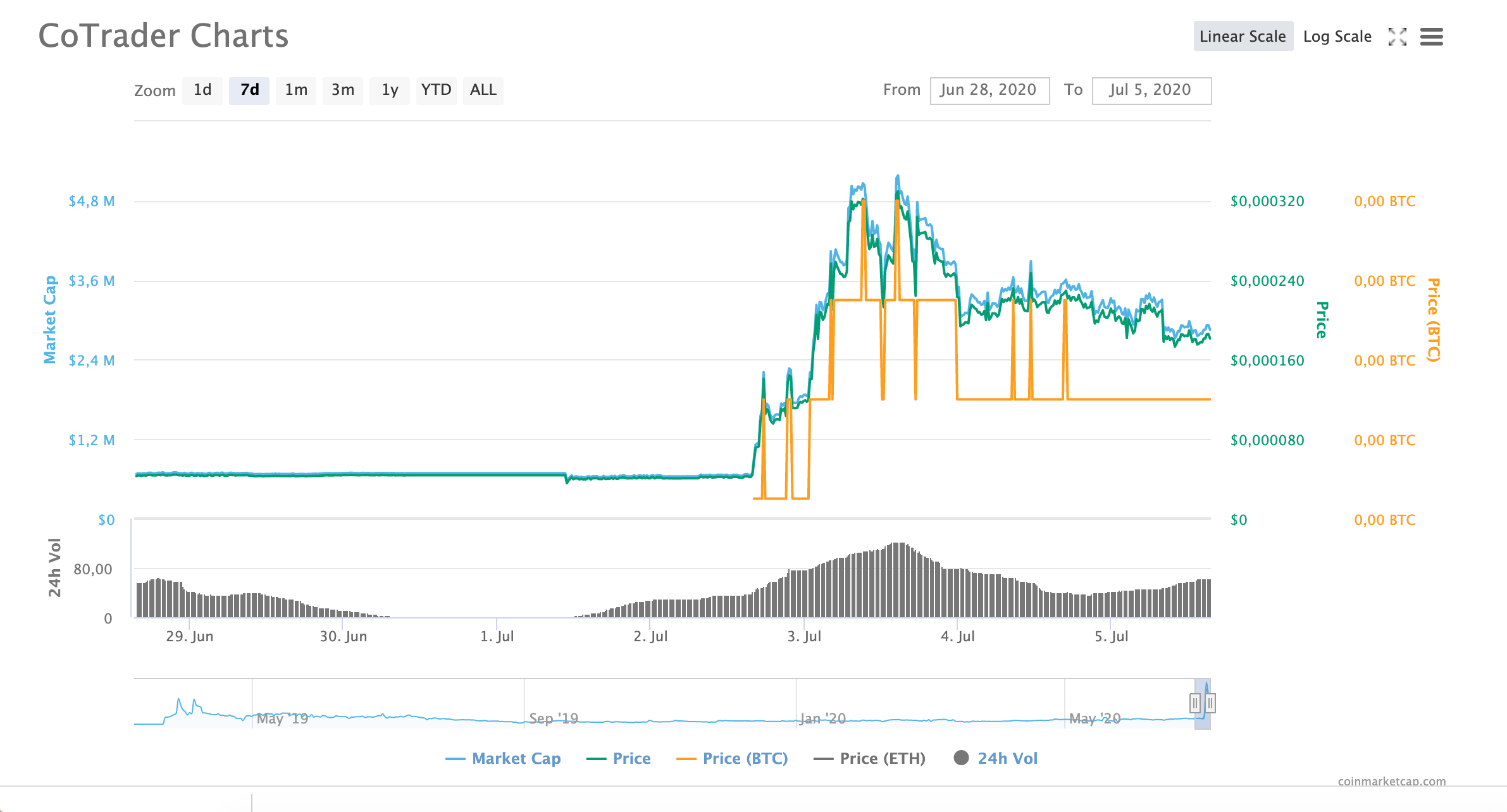Edit the To date field
Viewport: 1507px width, 812px height.
pos(1151,90)
